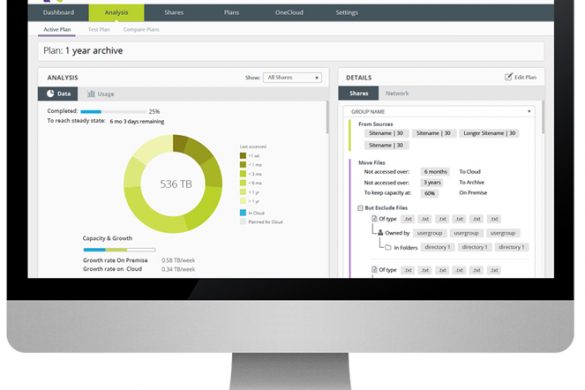Click the document icon of lower Of type row
This screenshot has width=585, height=390.
pyautogui.click(x=374, y=269)
